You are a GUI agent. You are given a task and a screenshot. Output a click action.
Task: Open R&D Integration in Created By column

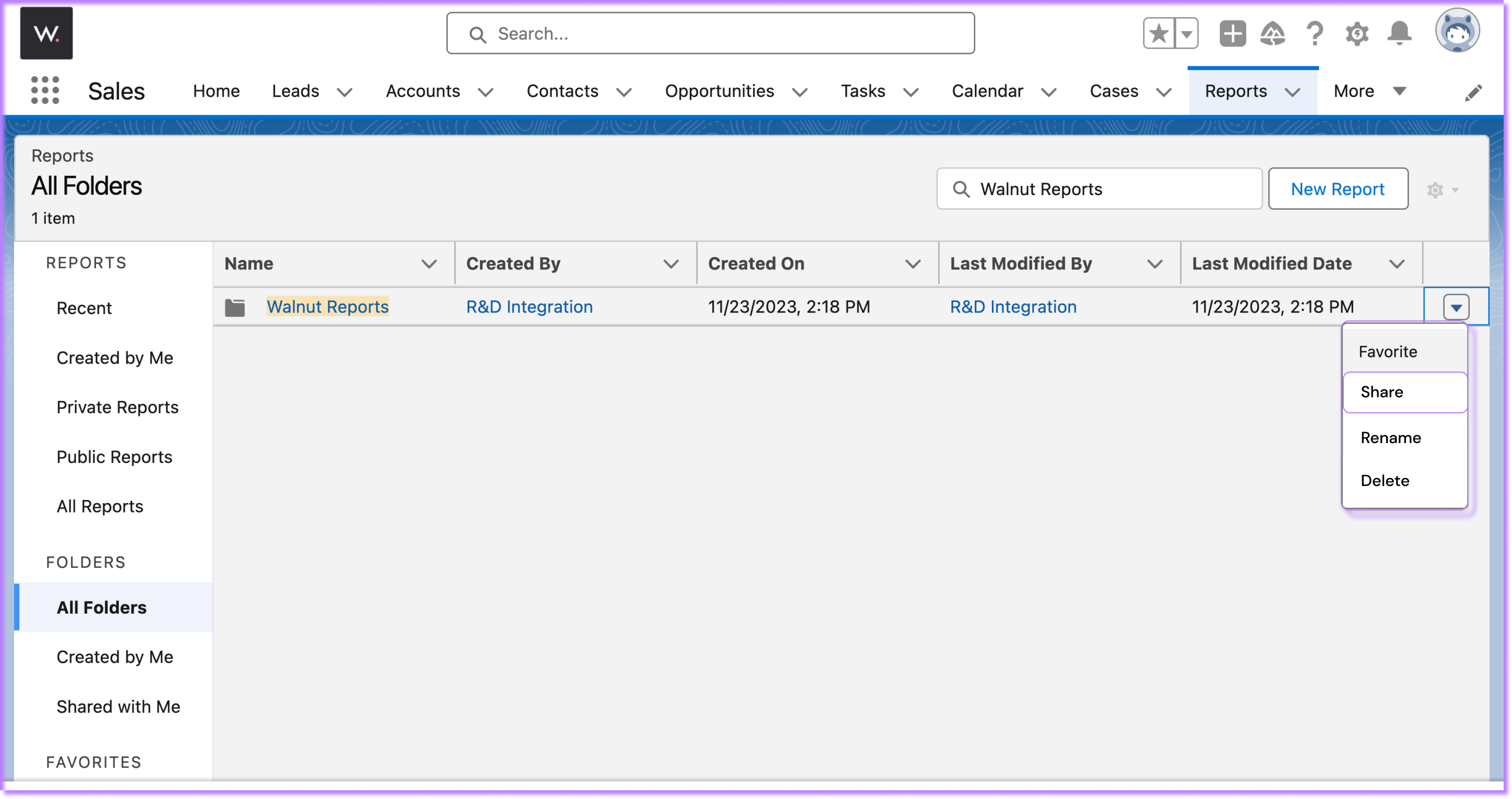point(529,307)
